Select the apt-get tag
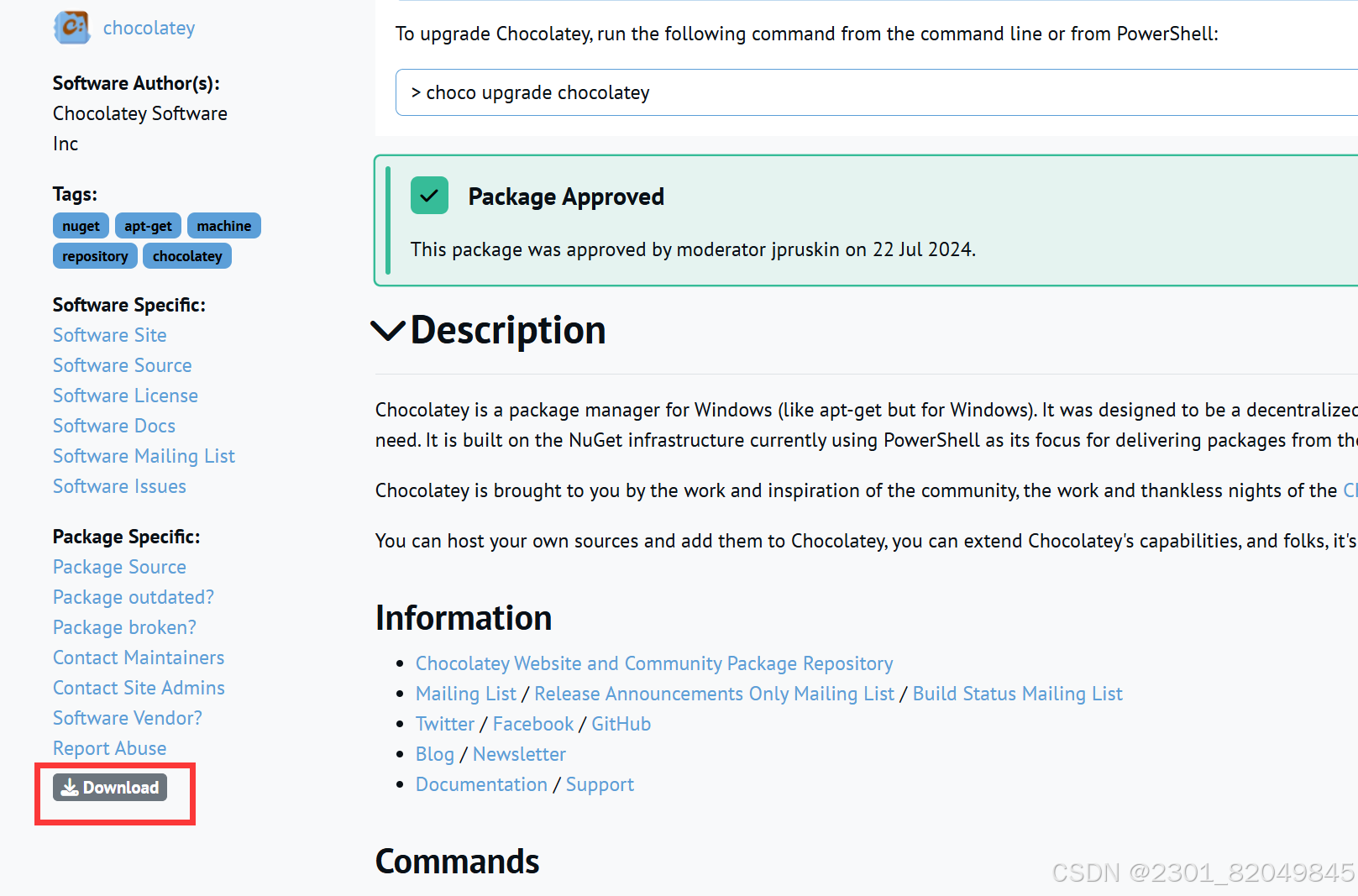This screenshot has height=896, width=1358. pyautogui.click(x=148, y=226)
